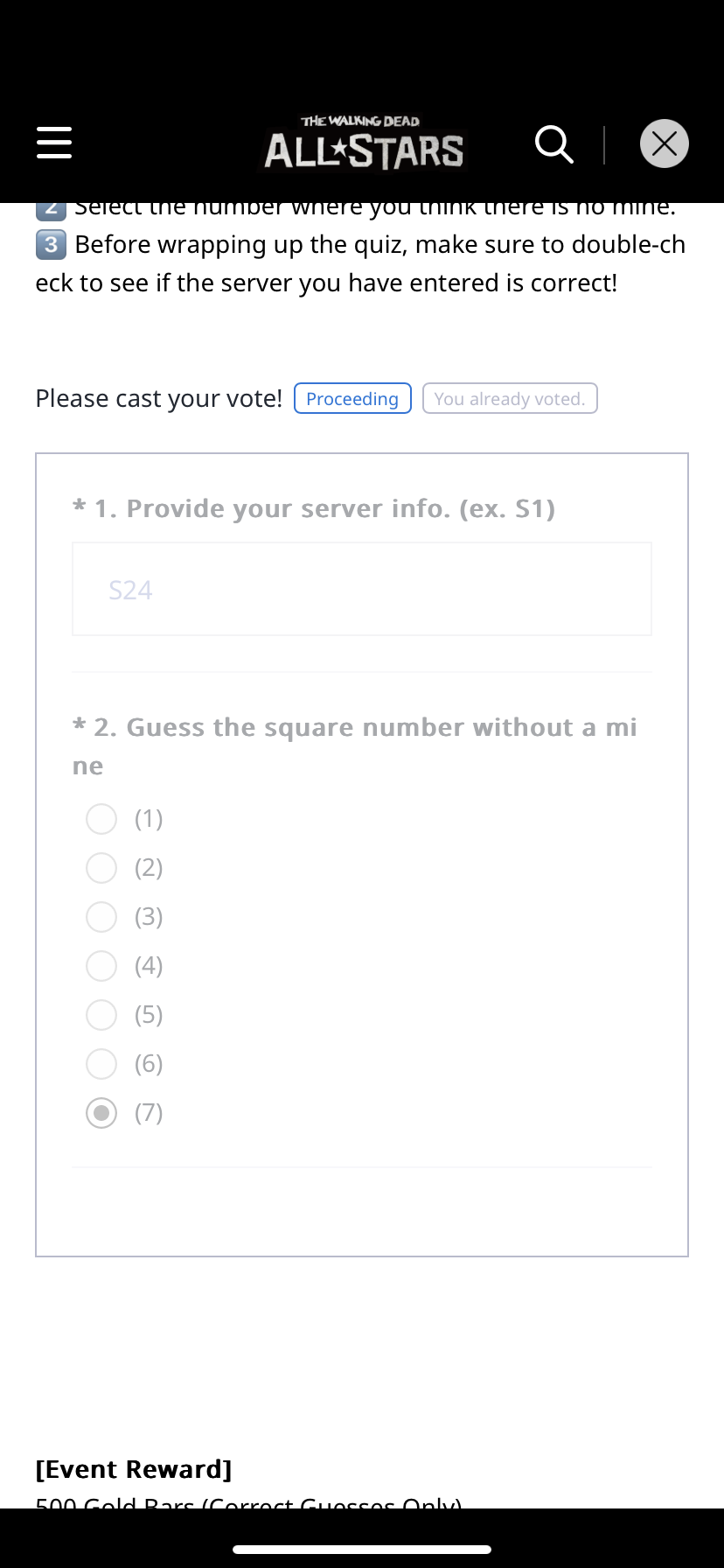Choose square number (4)

click(101, 966)
